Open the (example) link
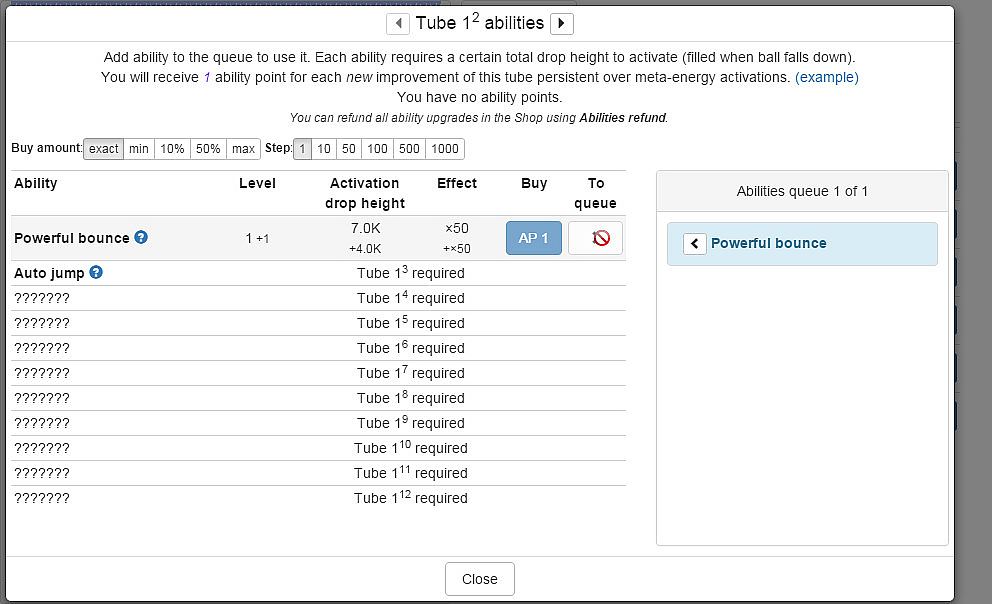Viewport: 992px width, 604px height. pos(826,77)
